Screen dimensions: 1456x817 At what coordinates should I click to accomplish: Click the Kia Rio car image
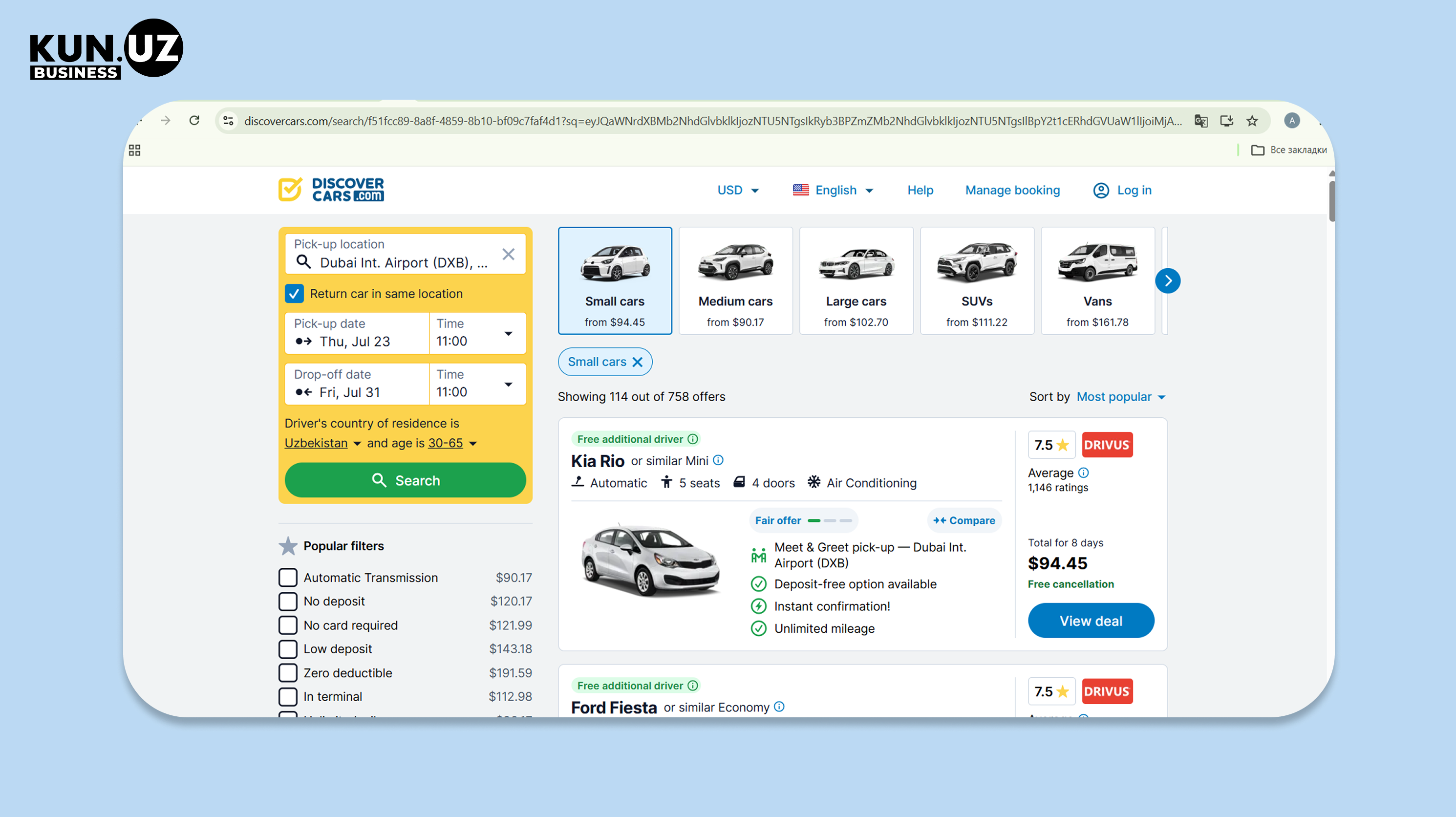(x=652, y=560)
